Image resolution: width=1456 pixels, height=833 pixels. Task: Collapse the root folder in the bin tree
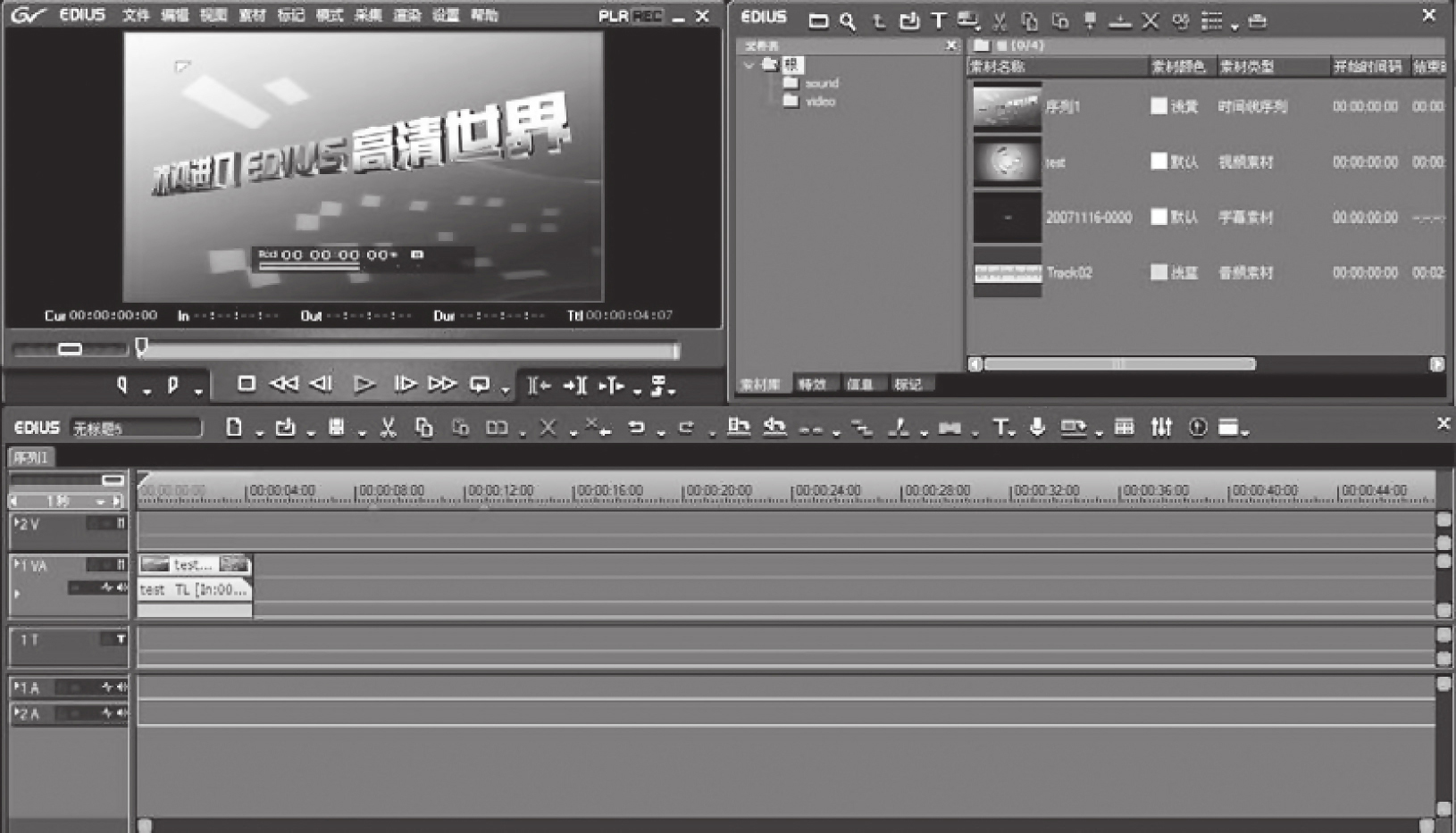pos(749,65)
